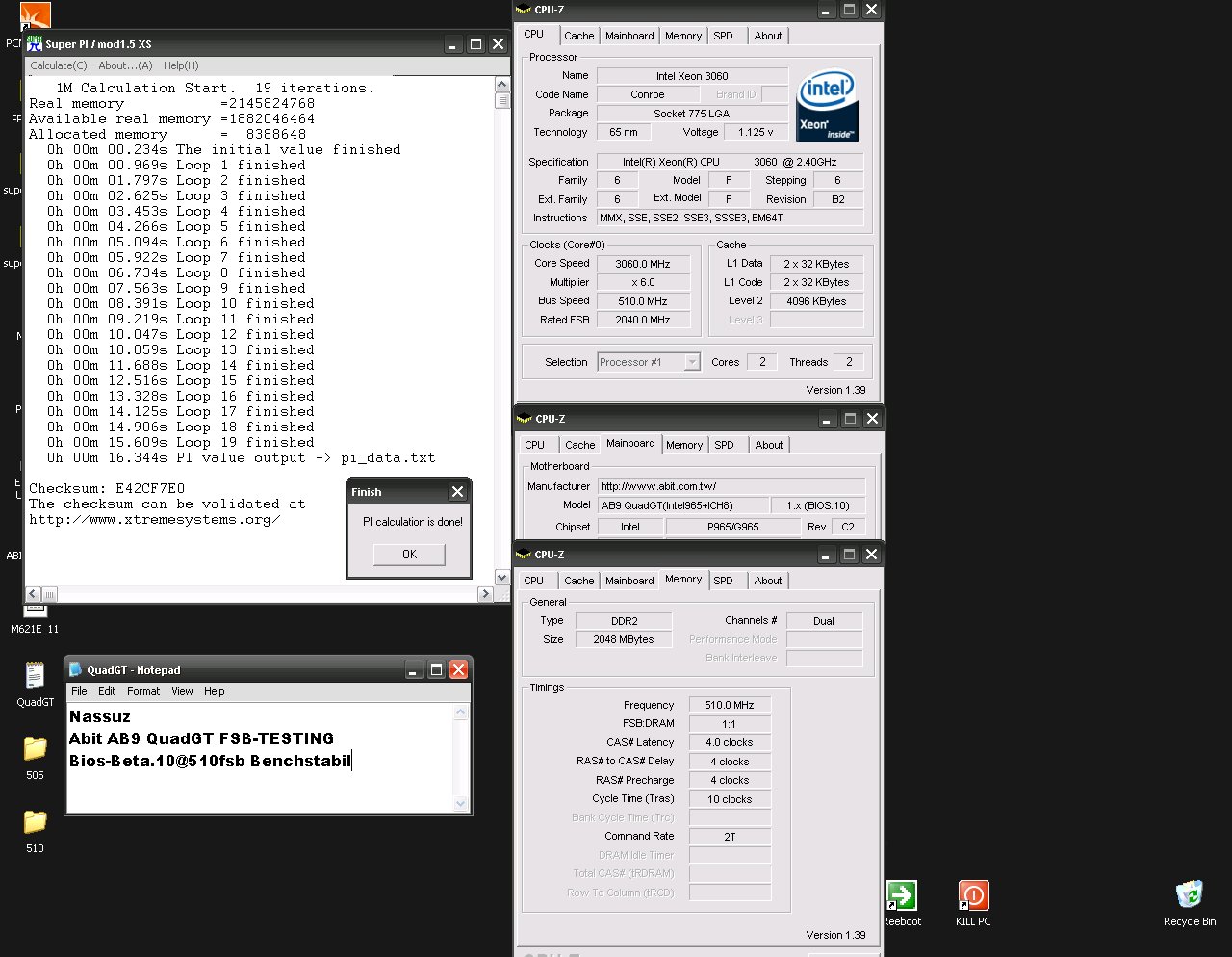This screenshot has height=957, width=1232.
Task: Click Super PI vertical scrollbar down arrow
Action: click(501, 578)
